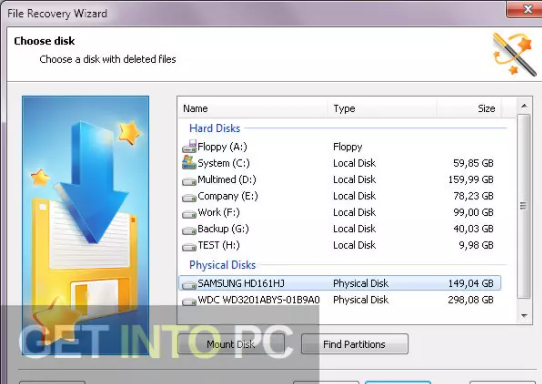This screenshot has height=384, width=542.
Task: Click the Company (E:) drive icon
Action: point(189,197)
